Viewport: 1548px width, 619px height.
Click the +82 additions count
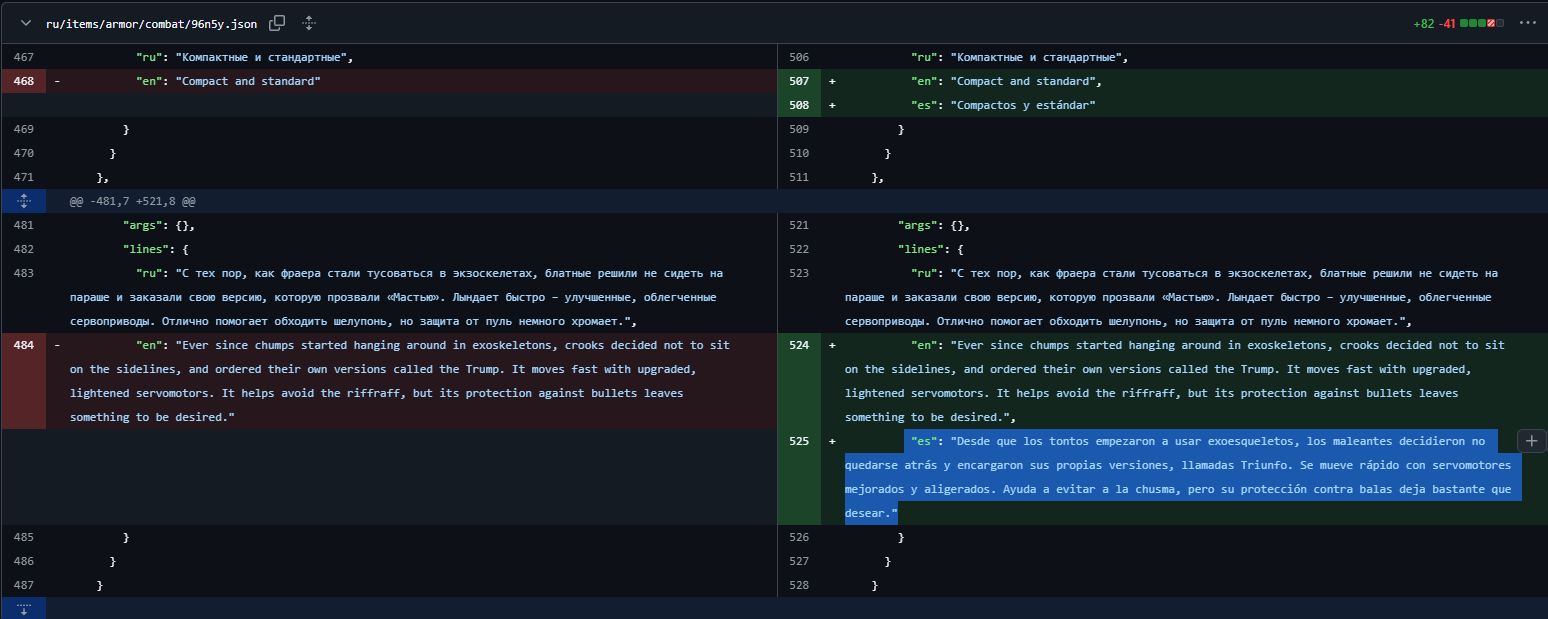[x=1423, y=23]
